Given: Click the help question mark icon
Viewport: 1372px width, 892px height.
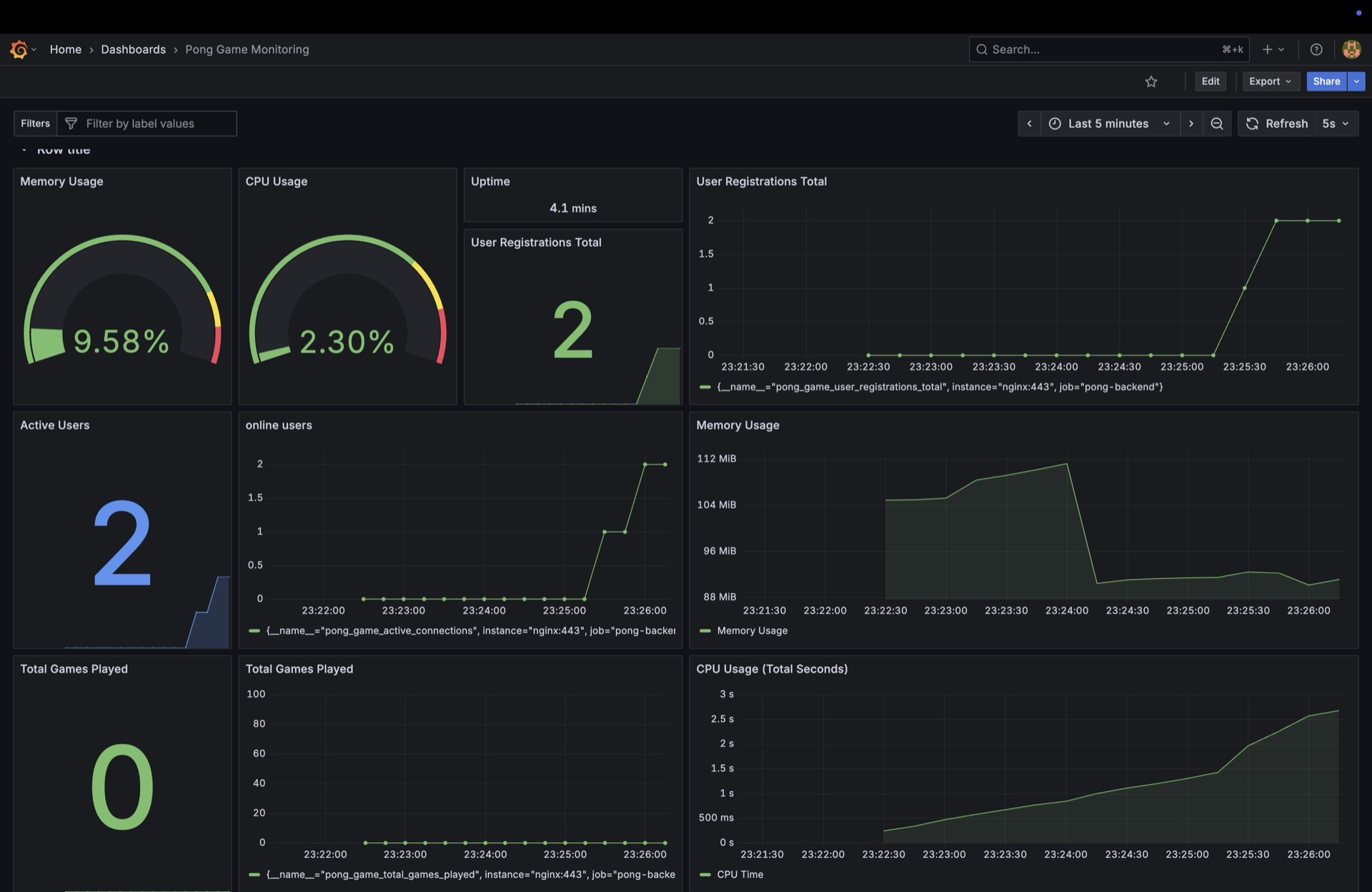Looking at the screenshot, I should tap(1316, 49).
